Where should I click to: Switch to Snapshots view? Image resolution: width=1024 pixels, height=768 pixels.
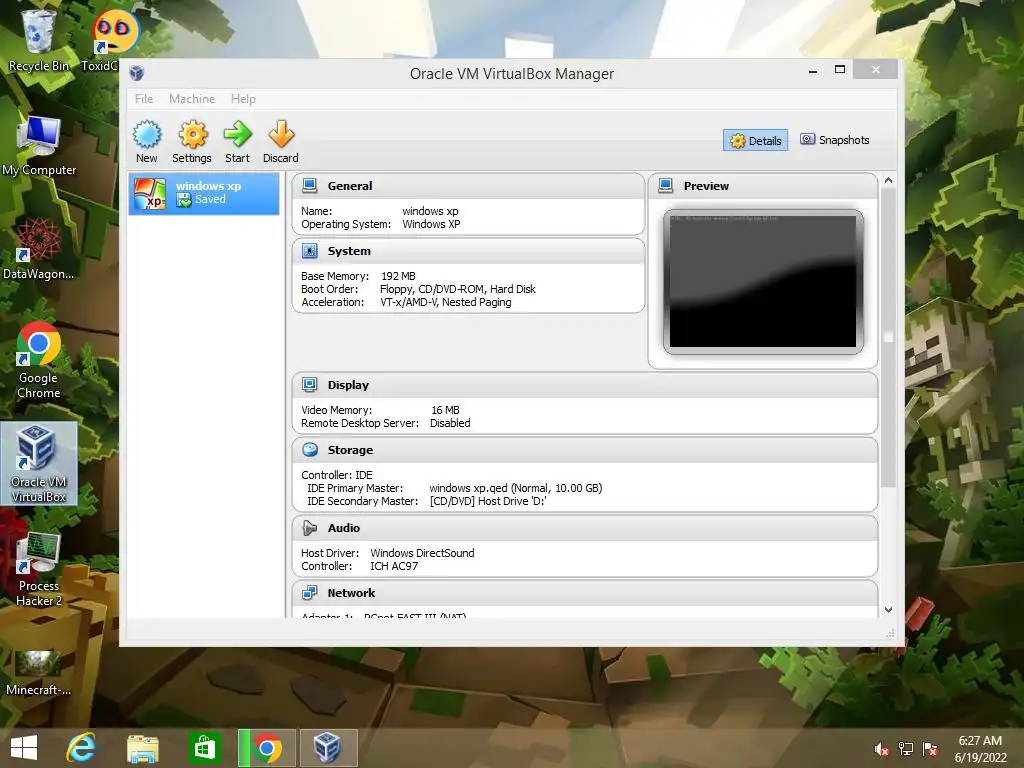point(835,140)
